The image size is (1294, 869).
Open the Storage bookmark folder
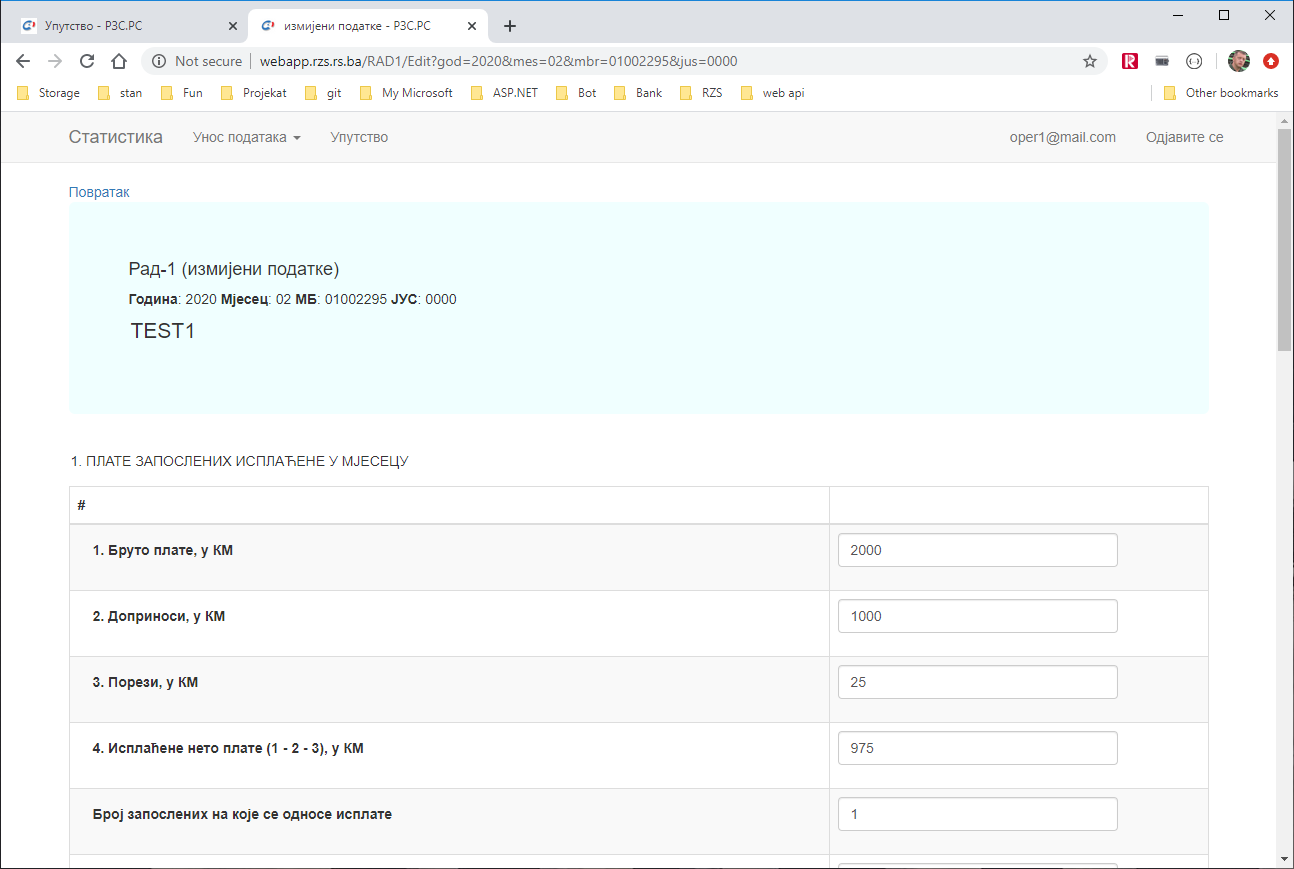[48, 93]
